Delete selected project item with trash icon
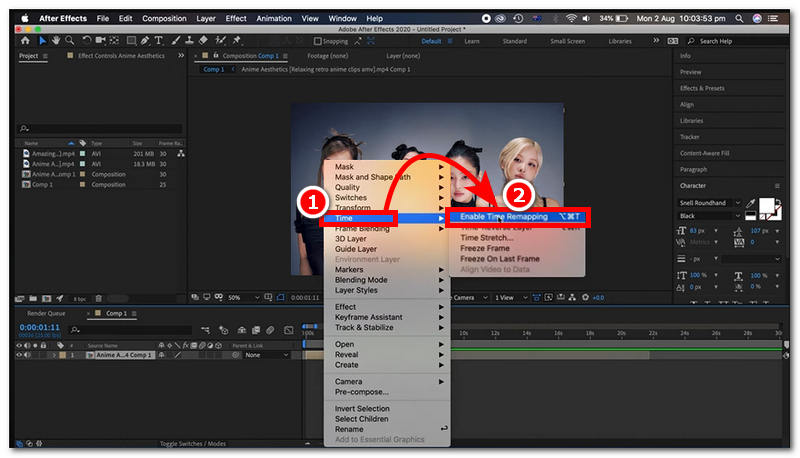 (x=97, y=298)
